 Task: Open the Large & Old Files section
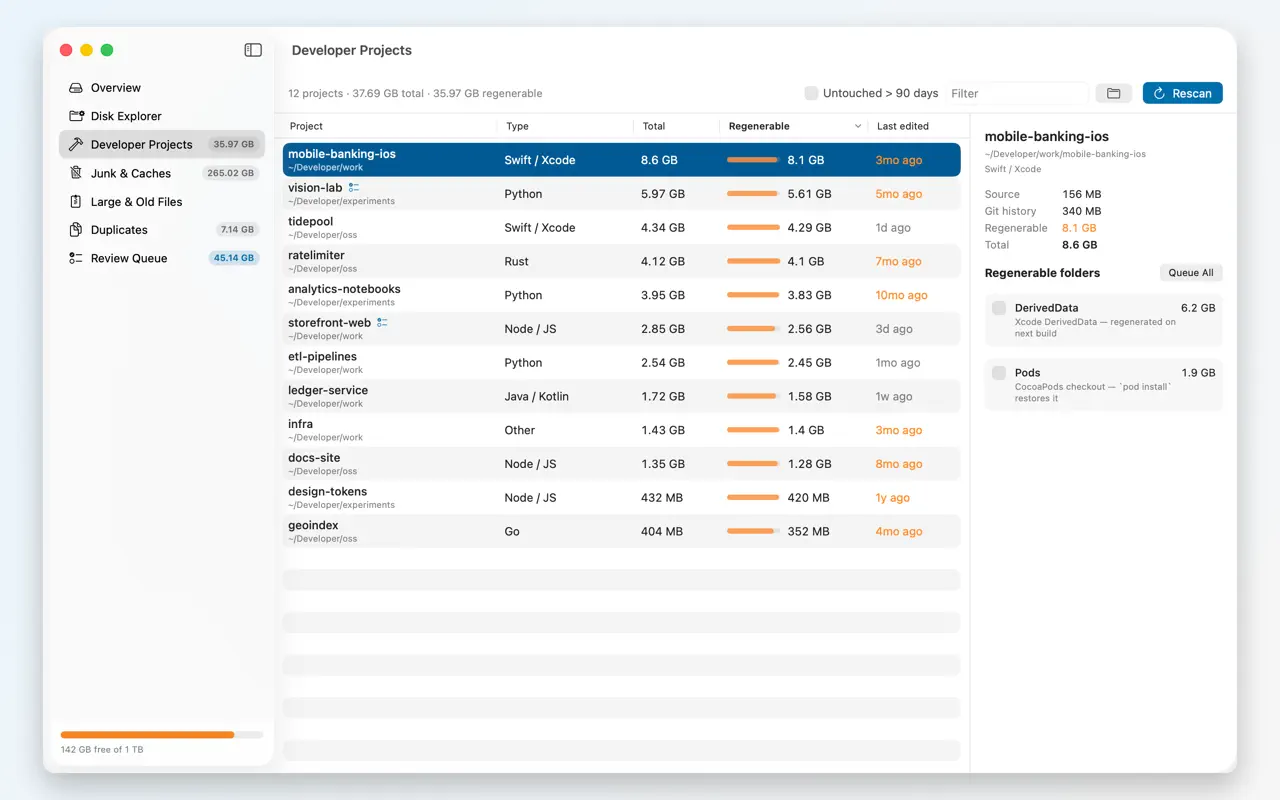coord(162,201)
